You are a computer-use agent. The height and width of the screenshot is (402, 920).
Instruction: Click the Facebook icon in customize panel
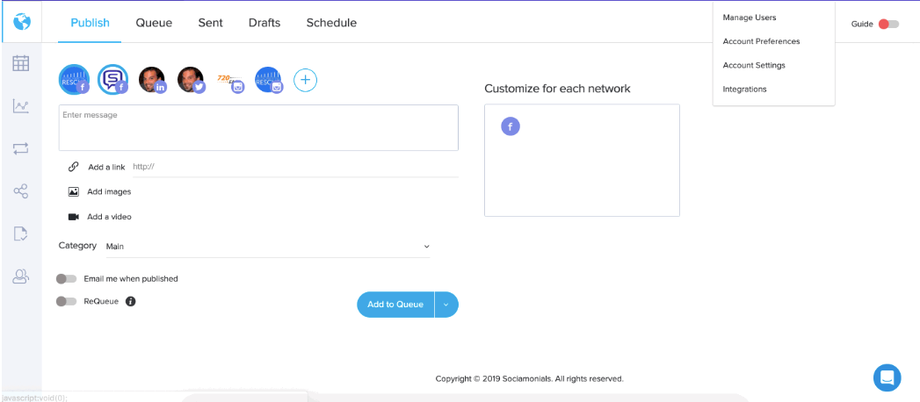coord(510,127)
